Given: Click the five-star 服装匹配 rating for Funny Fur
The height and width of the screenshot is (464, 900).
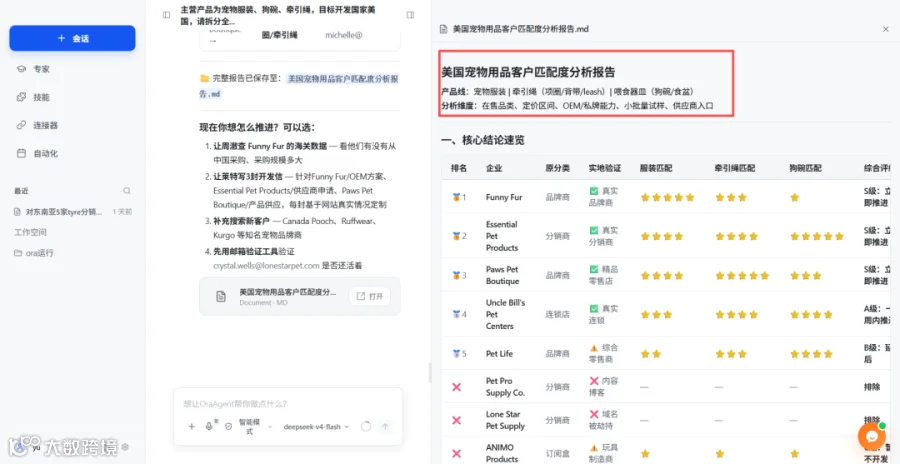Looking at the screenshot, I should pos(668,197).
